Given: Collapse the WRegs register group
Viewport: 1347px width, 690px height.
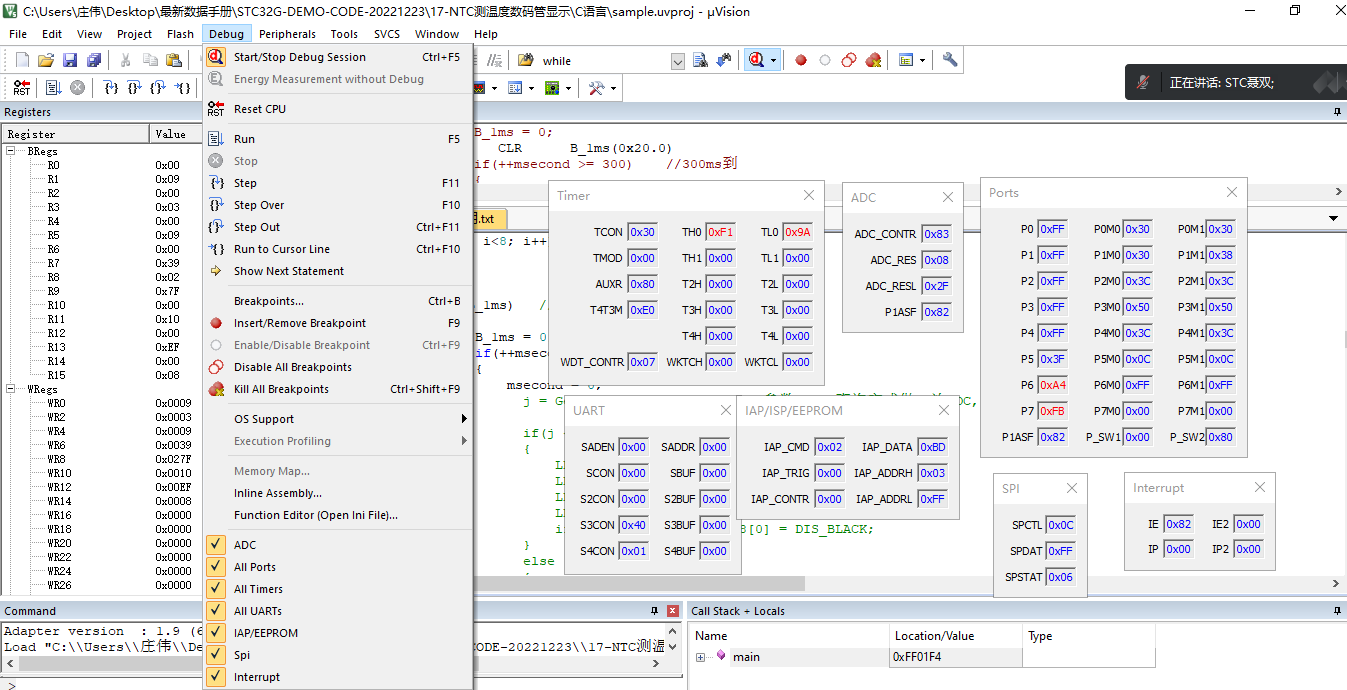Looking at the screenshot, I should point(11,389).
